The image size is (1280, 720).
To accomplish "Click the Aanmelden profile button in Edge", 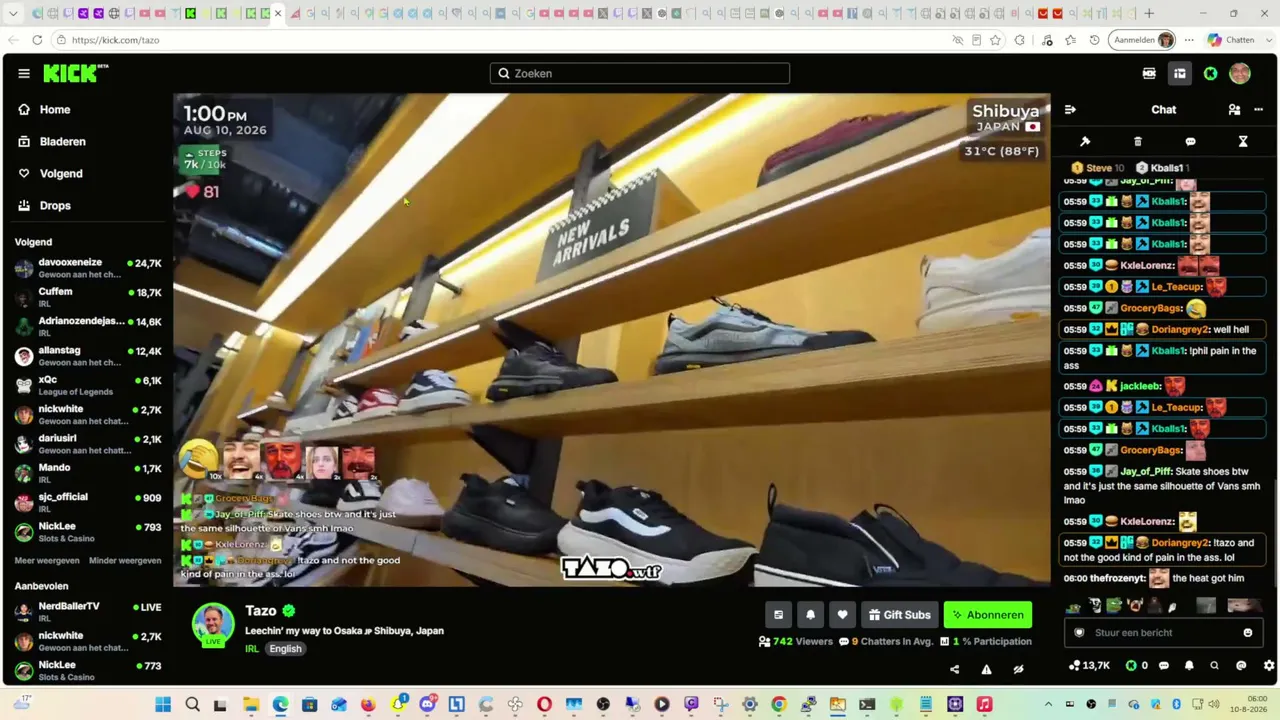I will (x=1142, y=40).
